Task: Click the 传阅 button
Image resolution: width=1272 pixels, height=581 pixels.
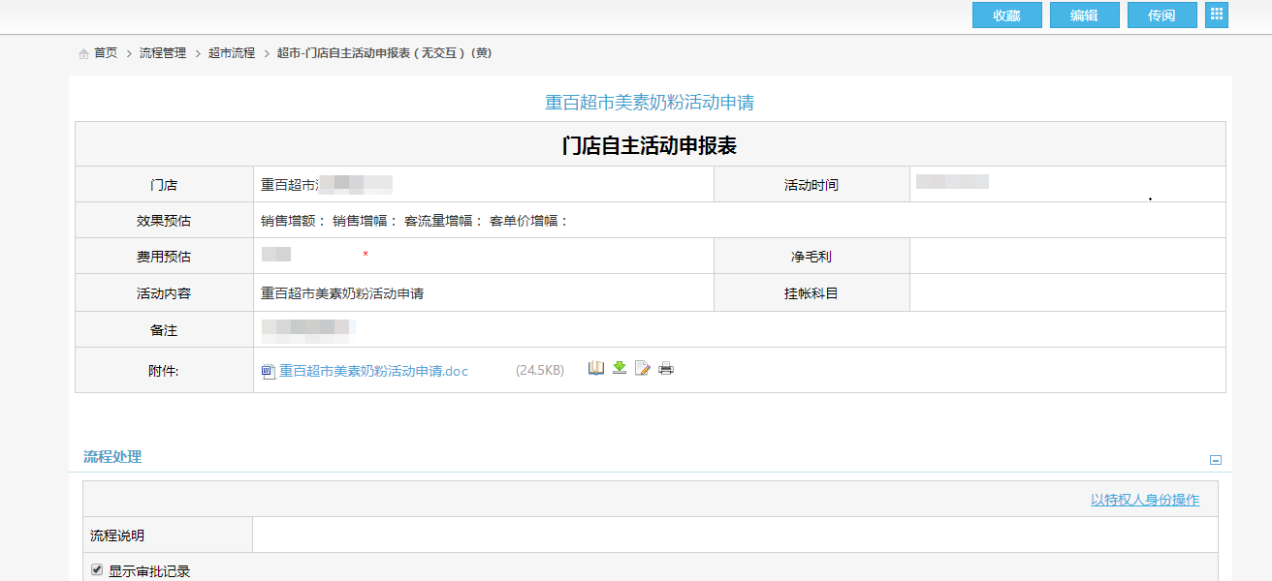Action: click(x=1161, y=15)
